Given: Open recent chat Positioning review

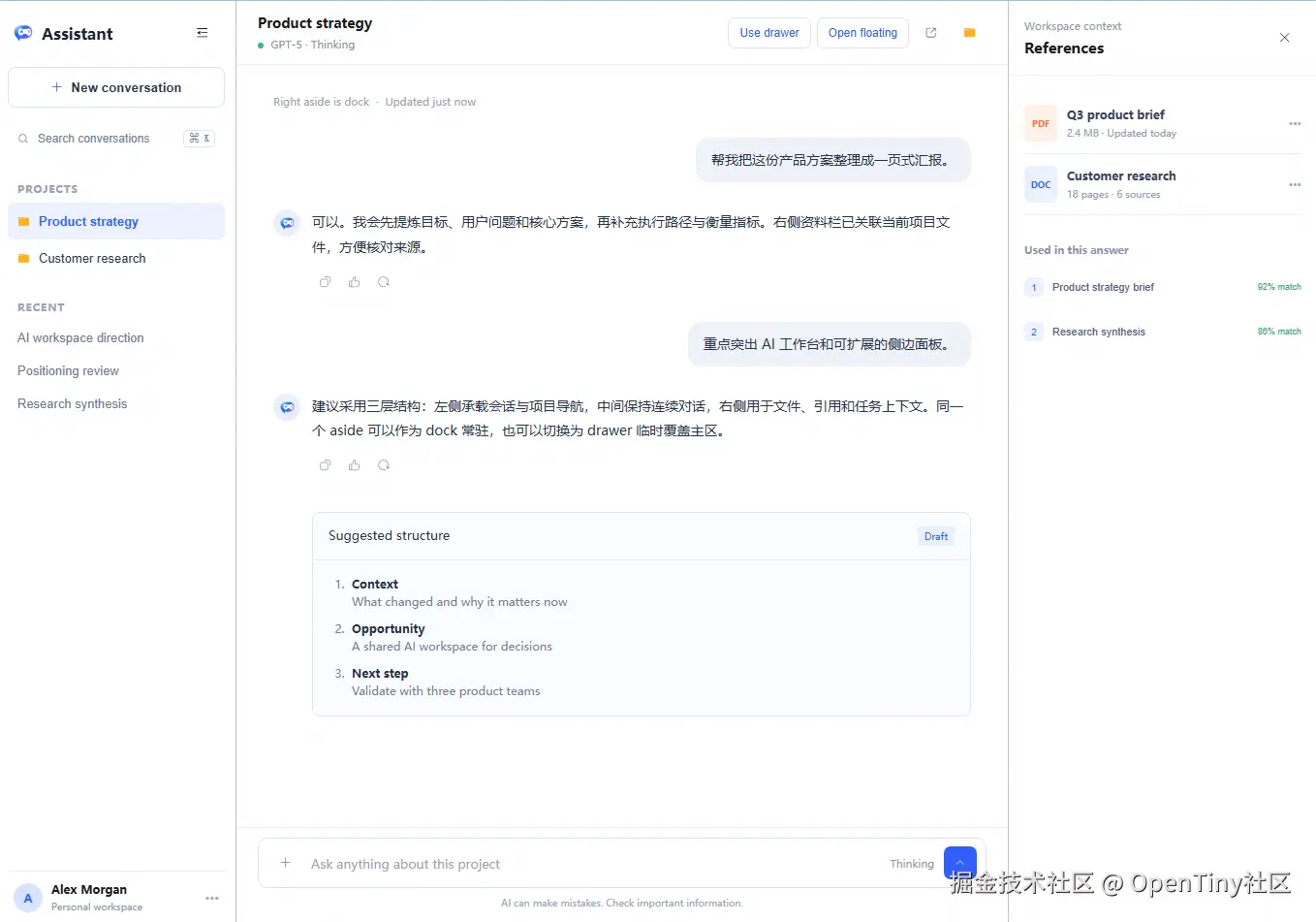Looking at the screenshot, I should [x=68, y=370].
